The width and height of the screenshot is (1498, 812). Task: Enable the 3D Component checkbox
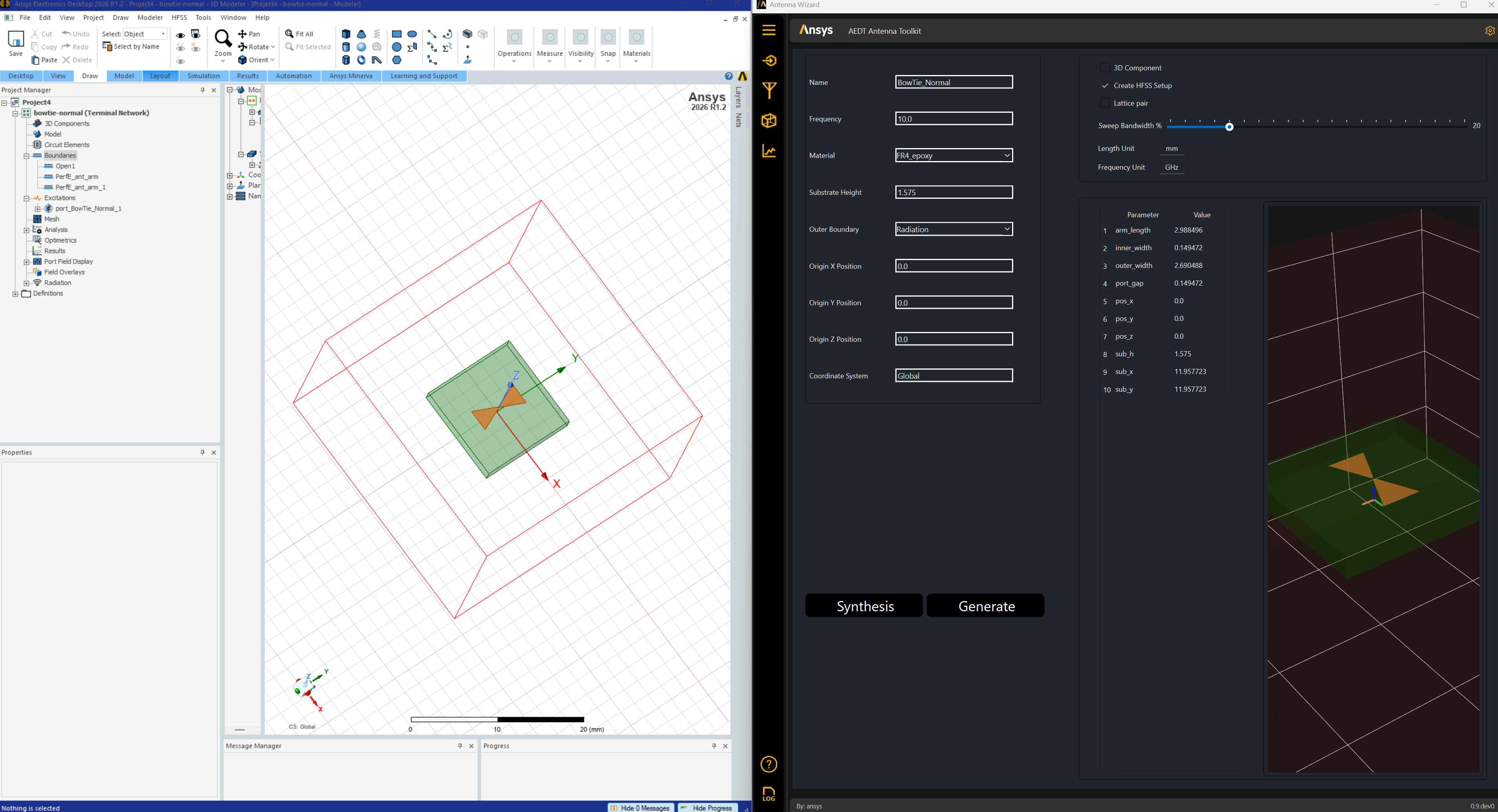pyautogui.click(x=1104, y=68)
